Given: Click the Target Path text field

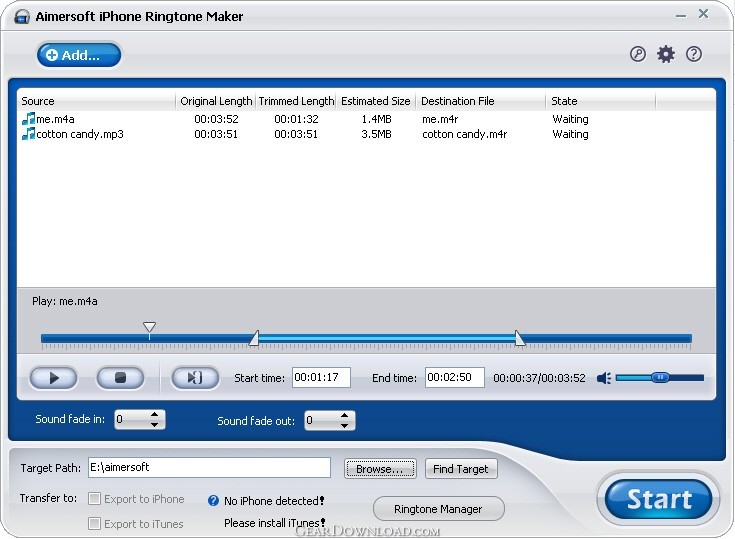Looking at the screenshot, I should (x=209, y=468).
